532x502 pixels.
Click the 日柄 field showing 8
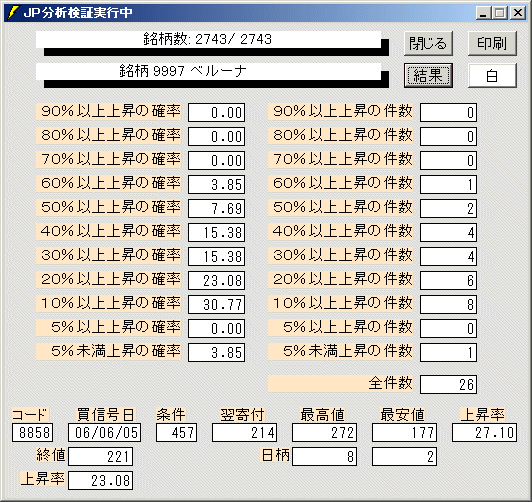[x=324, y=457]
